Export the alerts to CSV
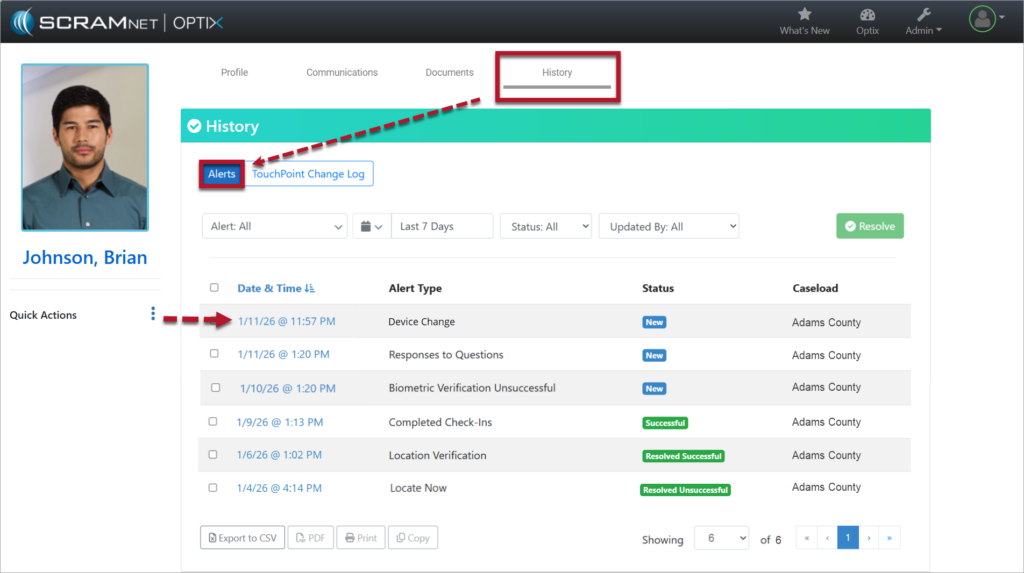 [x=242, y=538]
